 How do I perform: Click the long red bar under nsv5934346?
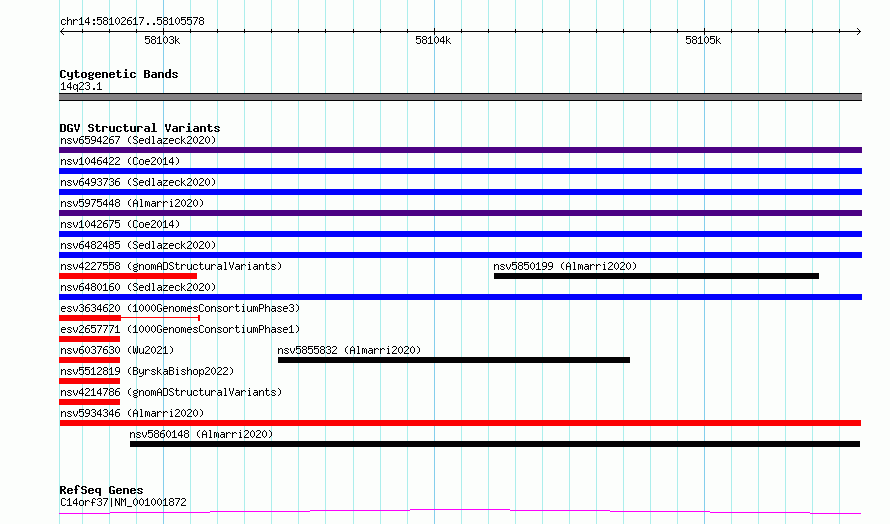[x=460, y=423]
